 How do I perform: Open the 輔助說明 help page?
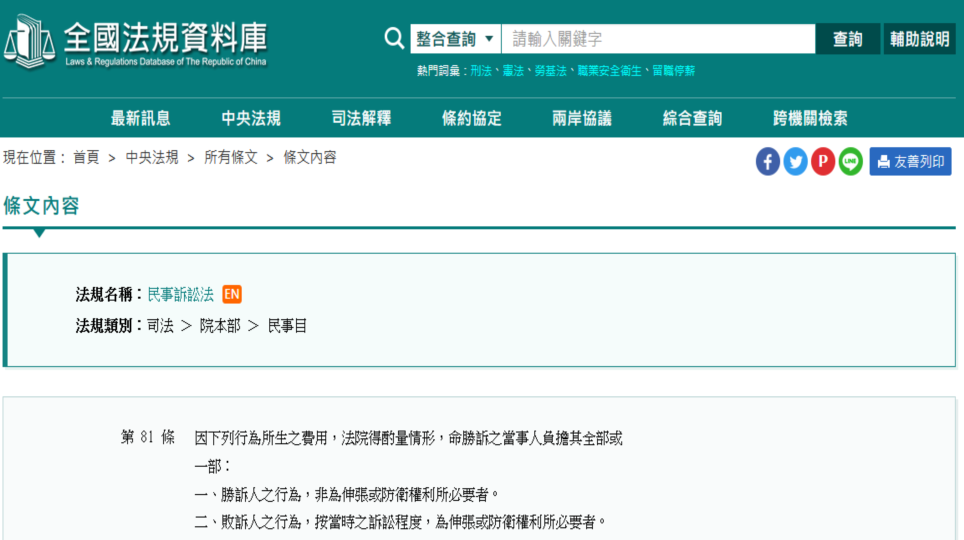click(920, 39)
